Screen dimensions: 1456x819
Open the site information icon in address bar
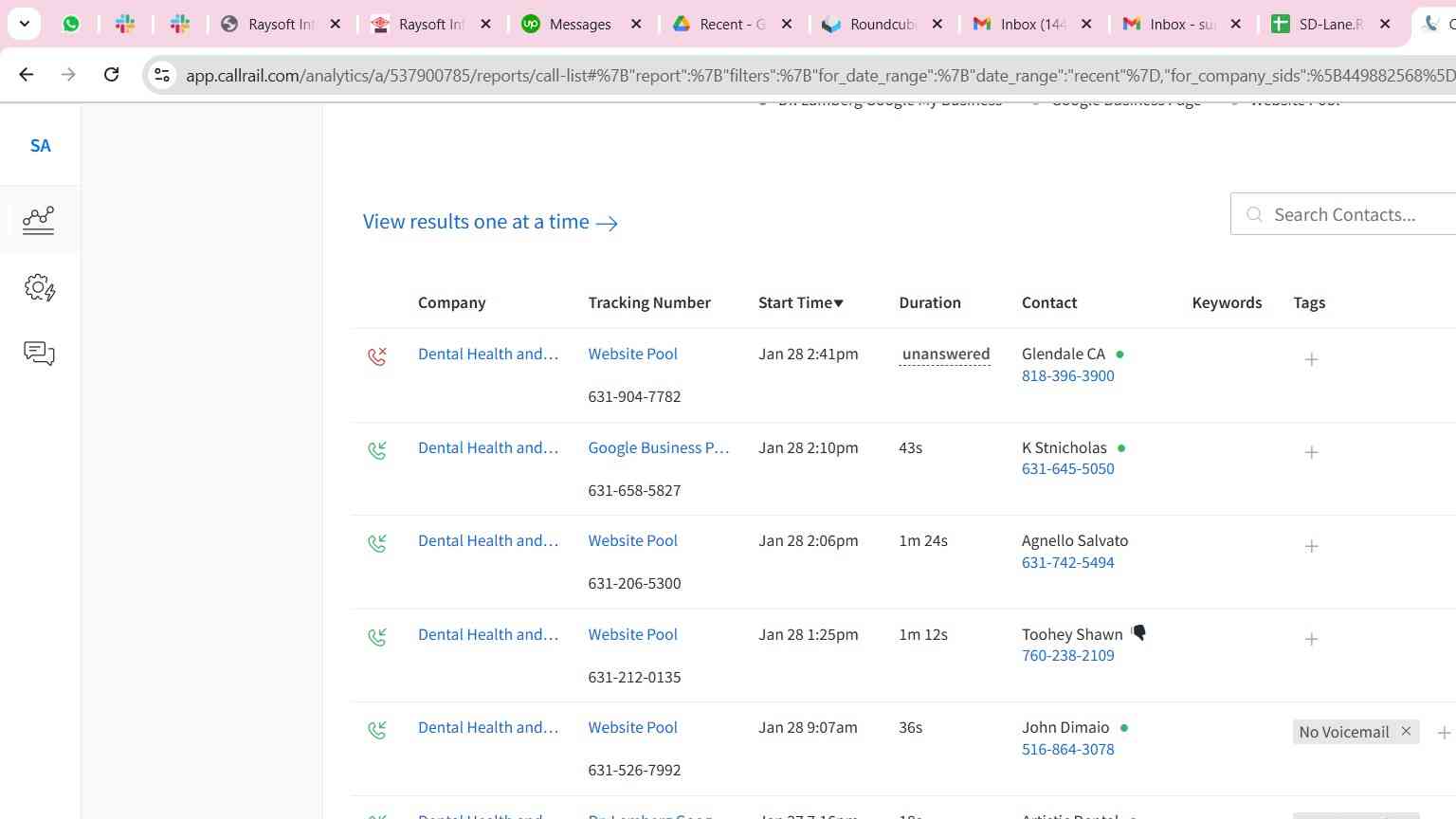(x=162, y=75)
